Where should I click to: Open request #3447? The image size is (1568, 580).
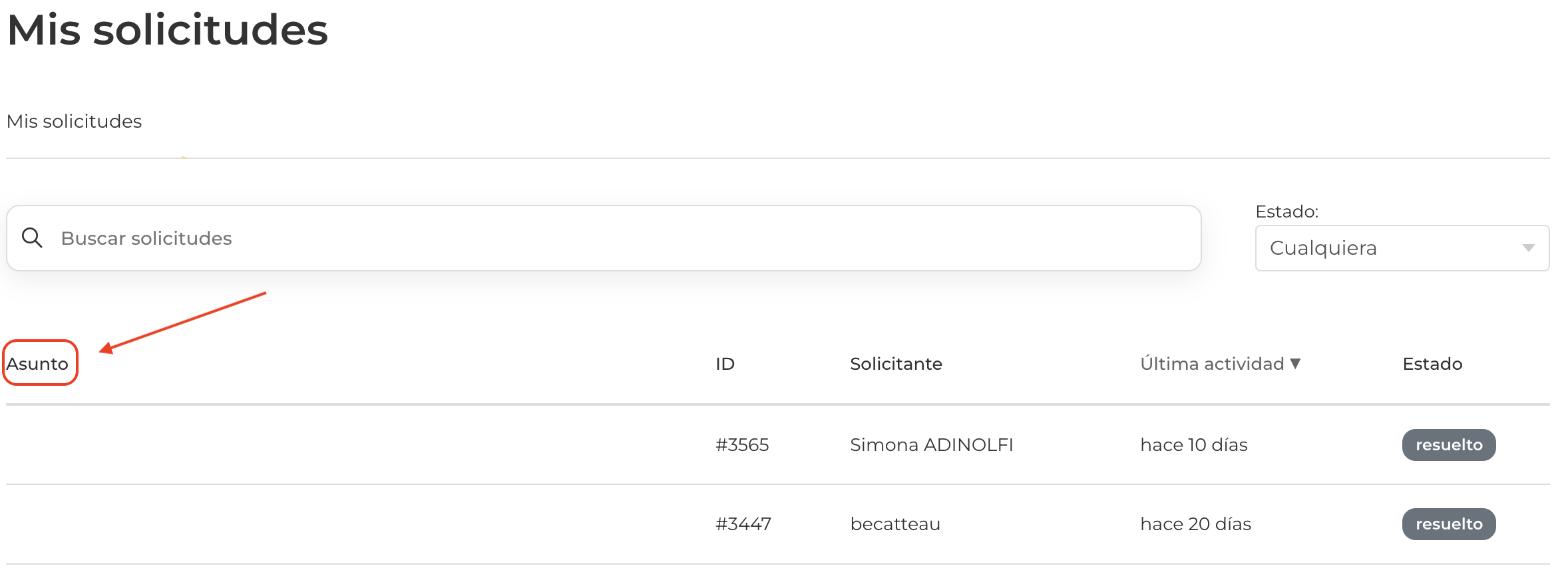tap(743, 524)
